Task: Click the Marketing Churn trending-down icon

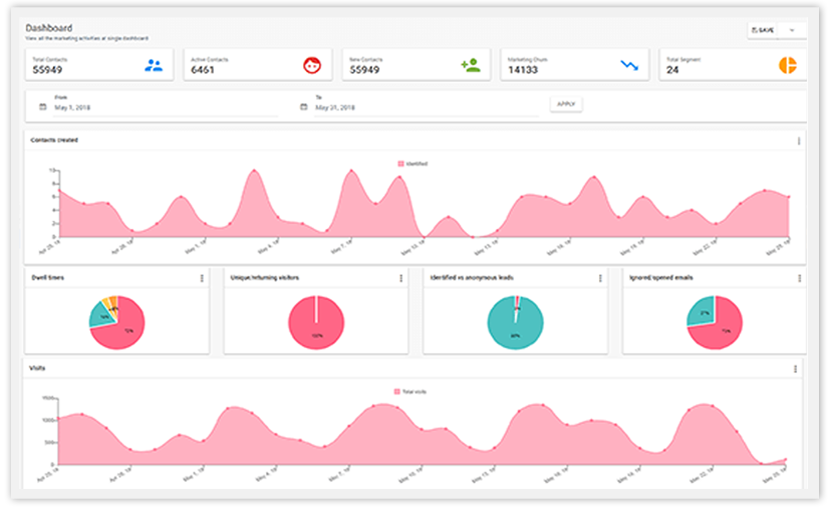Action: point(629,65)
